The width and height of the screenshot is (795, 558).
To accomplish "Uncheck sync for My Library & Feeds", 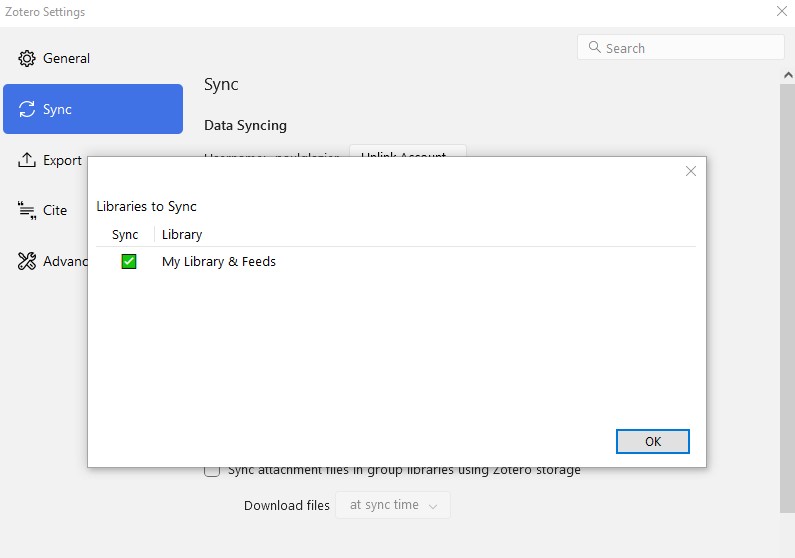I will click(129, 262).
